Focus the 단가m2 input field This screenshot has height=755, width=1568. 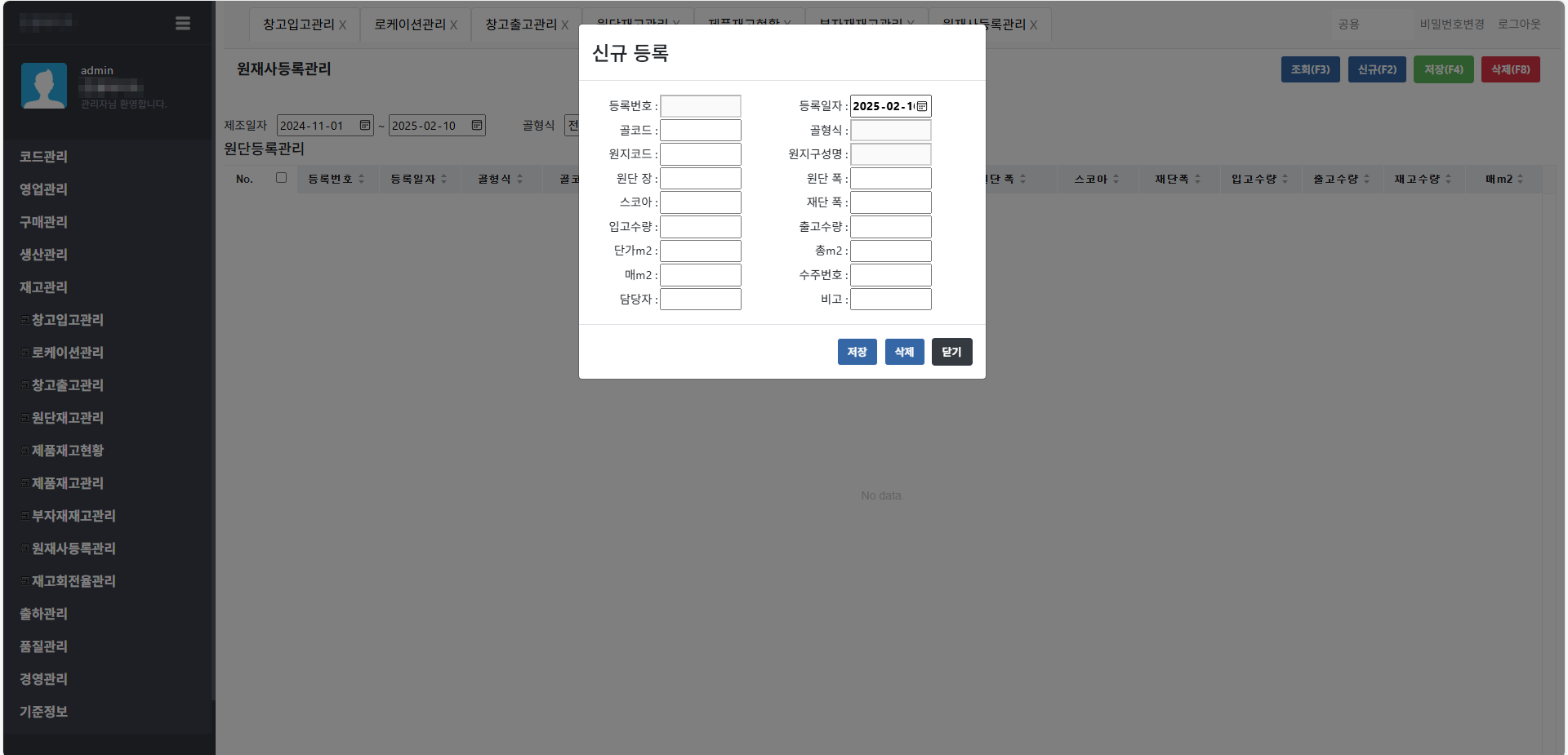[x=701, y=251]
